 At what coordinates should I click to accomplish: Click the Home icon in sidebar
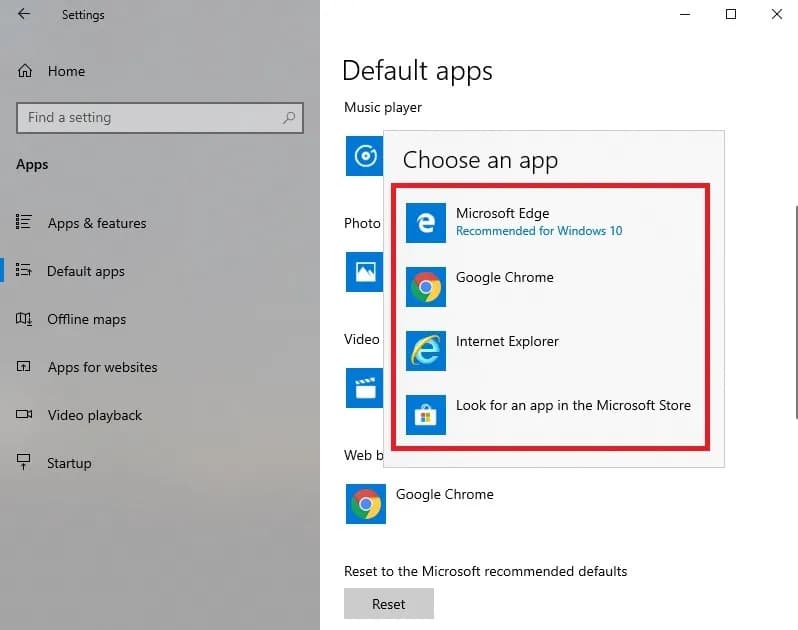pyautogui.click(x=26, y=72)
